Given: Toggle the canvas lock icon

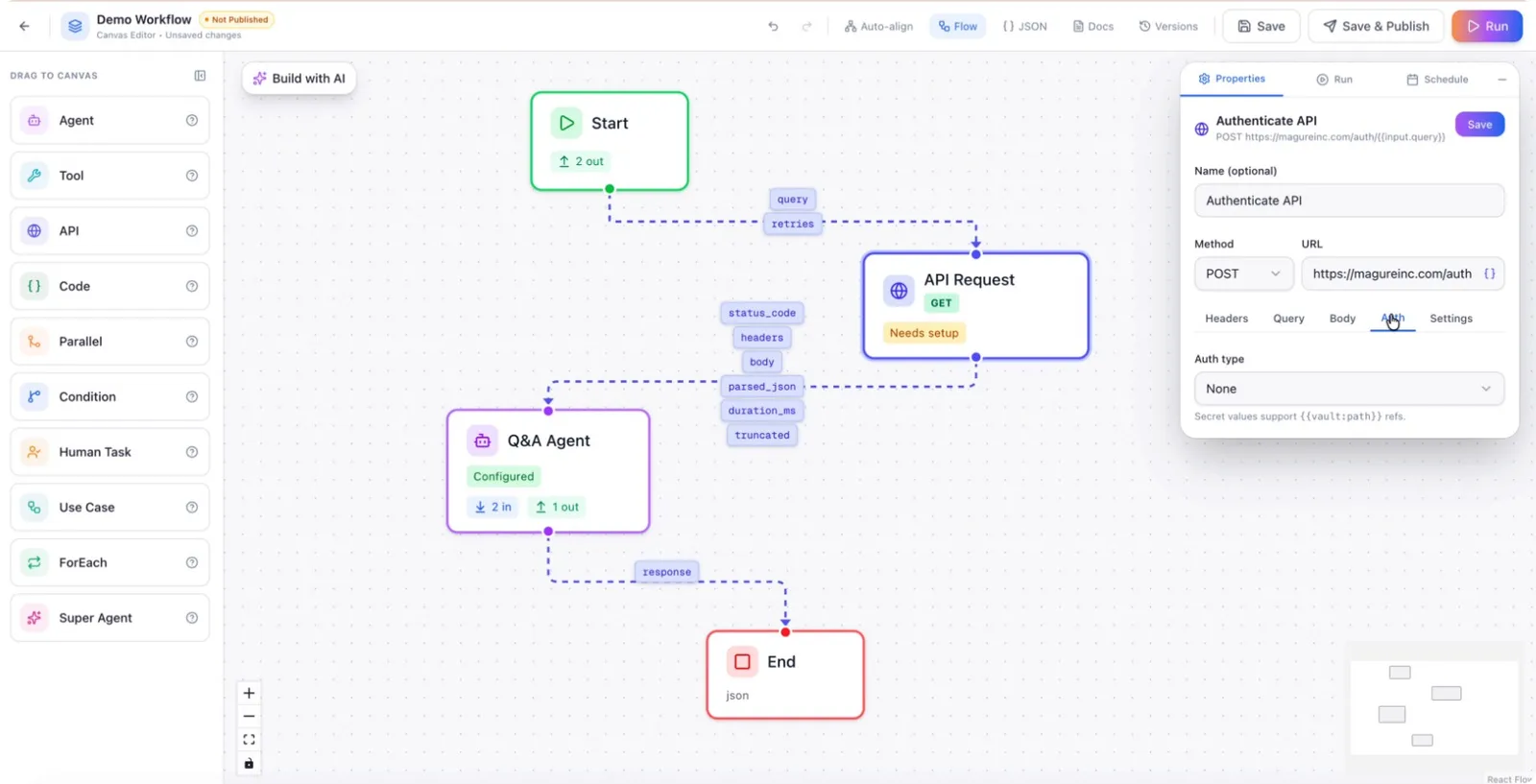Looking at the screenshot, I should point(249,764).
